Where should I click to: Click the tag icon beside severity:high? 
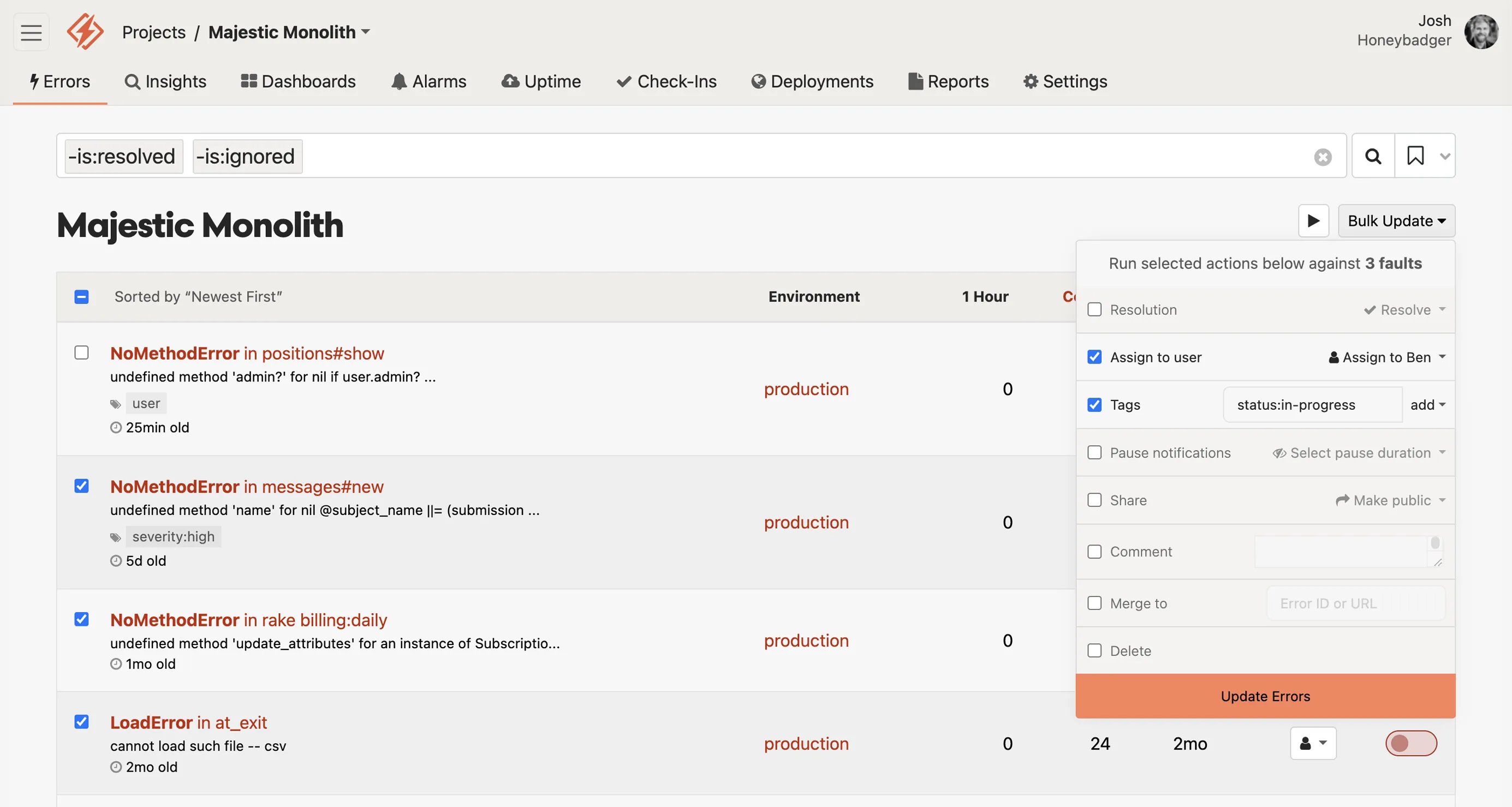coord(115,536)
